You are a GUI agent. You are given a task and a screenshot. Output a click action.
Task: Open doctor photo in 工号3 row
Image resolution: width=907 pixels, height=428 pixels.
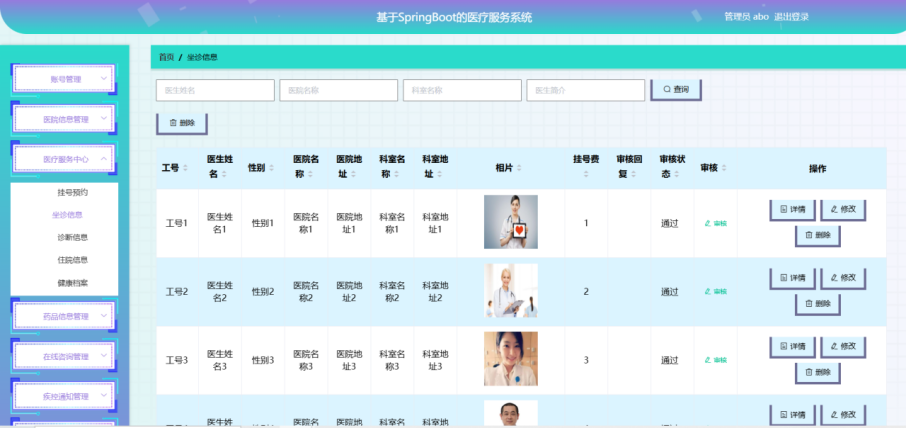511,359
